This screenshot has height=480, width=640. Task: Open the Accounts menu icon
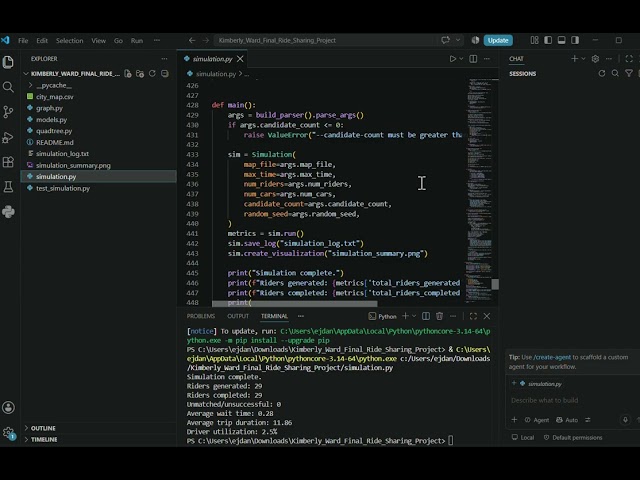[8, 407]
